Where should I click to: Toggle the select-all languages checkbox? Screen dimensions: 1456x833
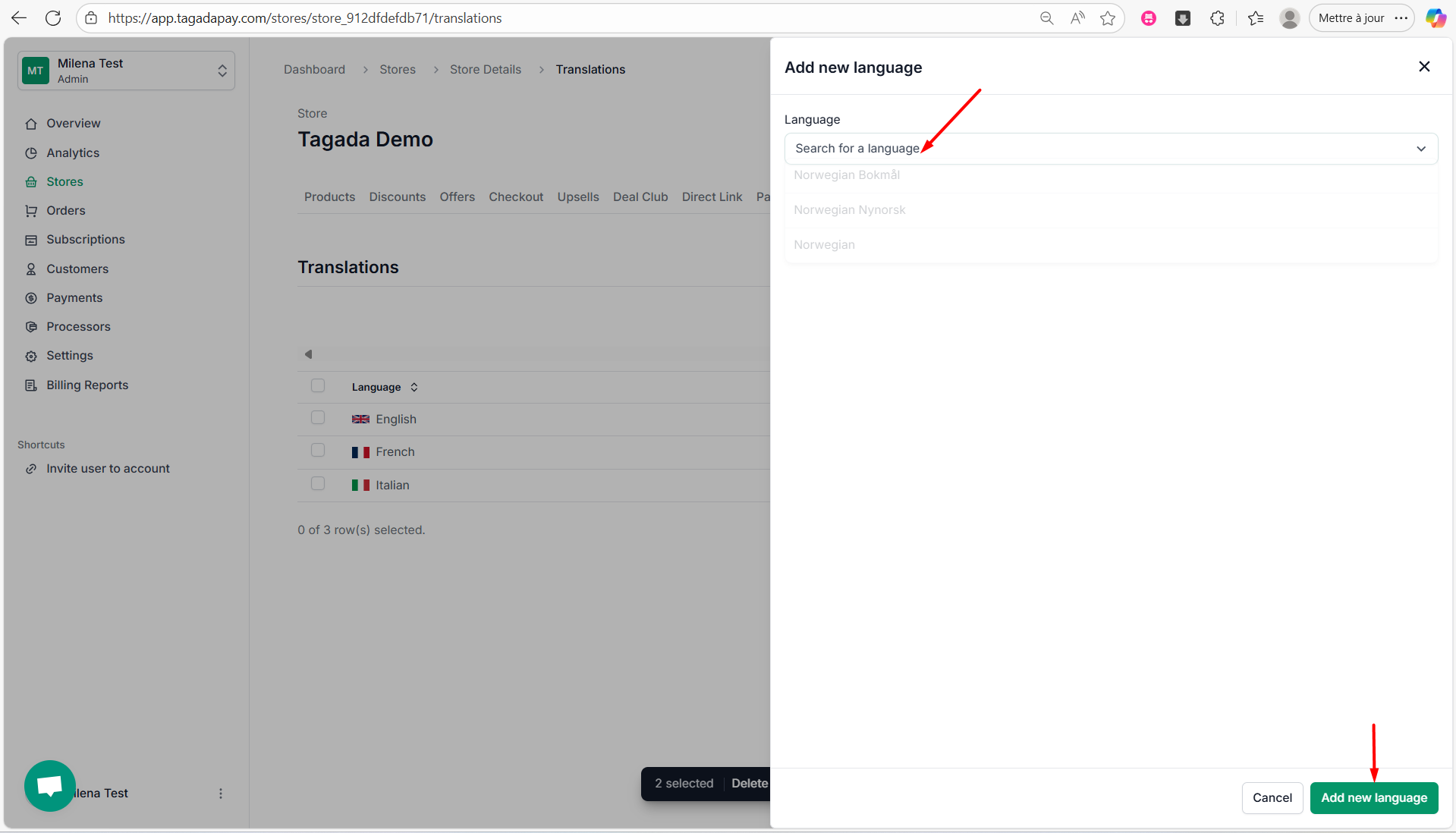(x=318, y=385)
